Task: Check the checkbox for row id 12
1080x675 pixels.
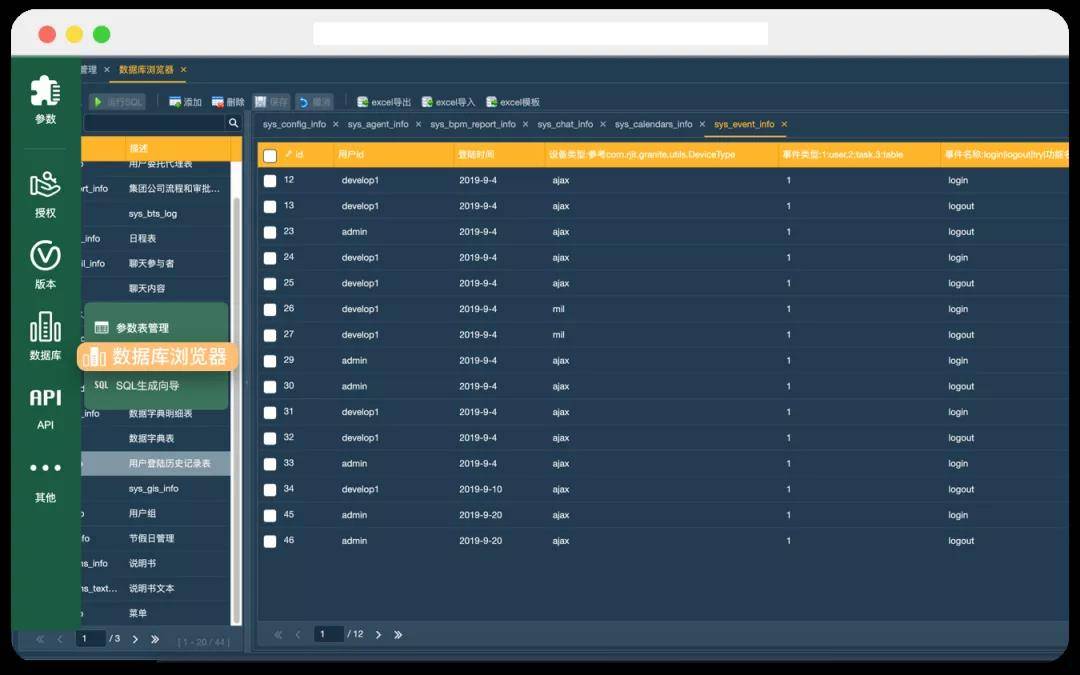Action: click(270, 180)
